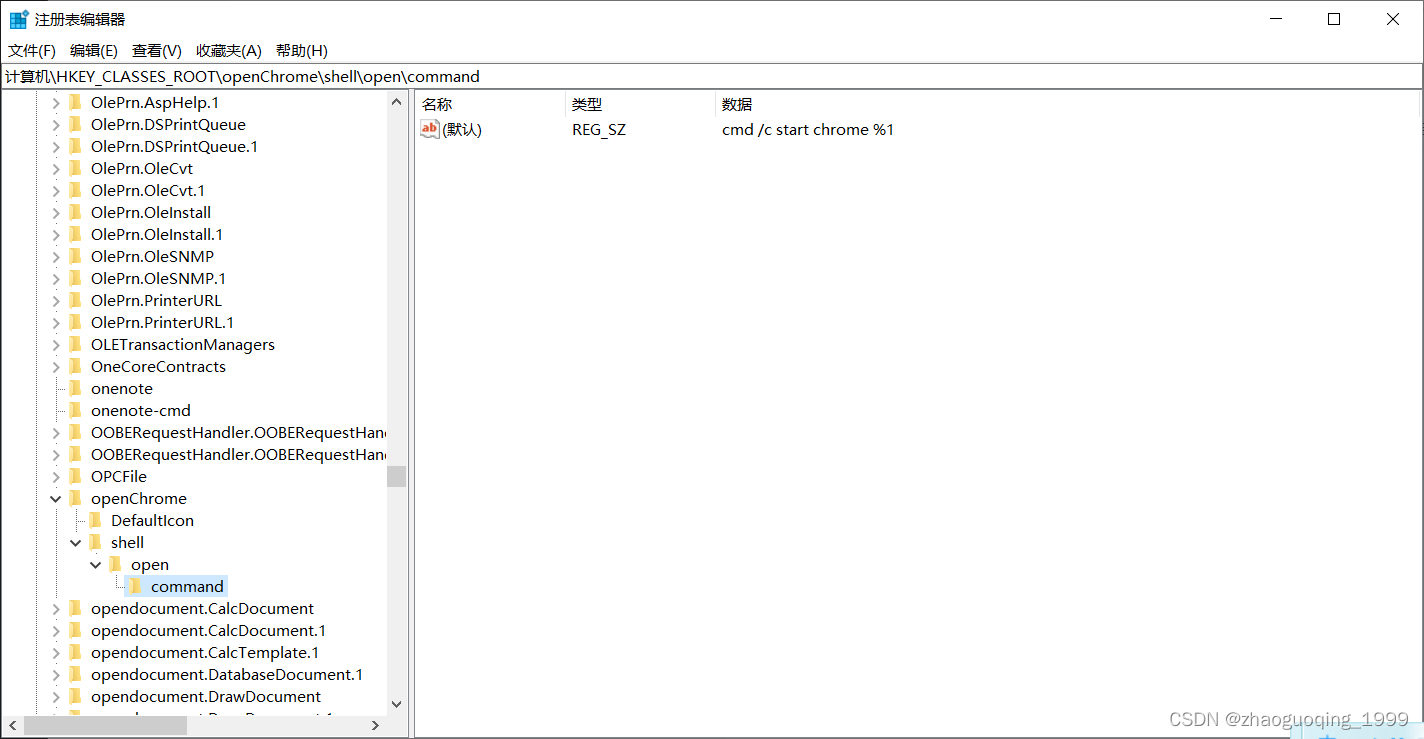
Task: Collapse the shell key
Action: (x=76, y=542)
